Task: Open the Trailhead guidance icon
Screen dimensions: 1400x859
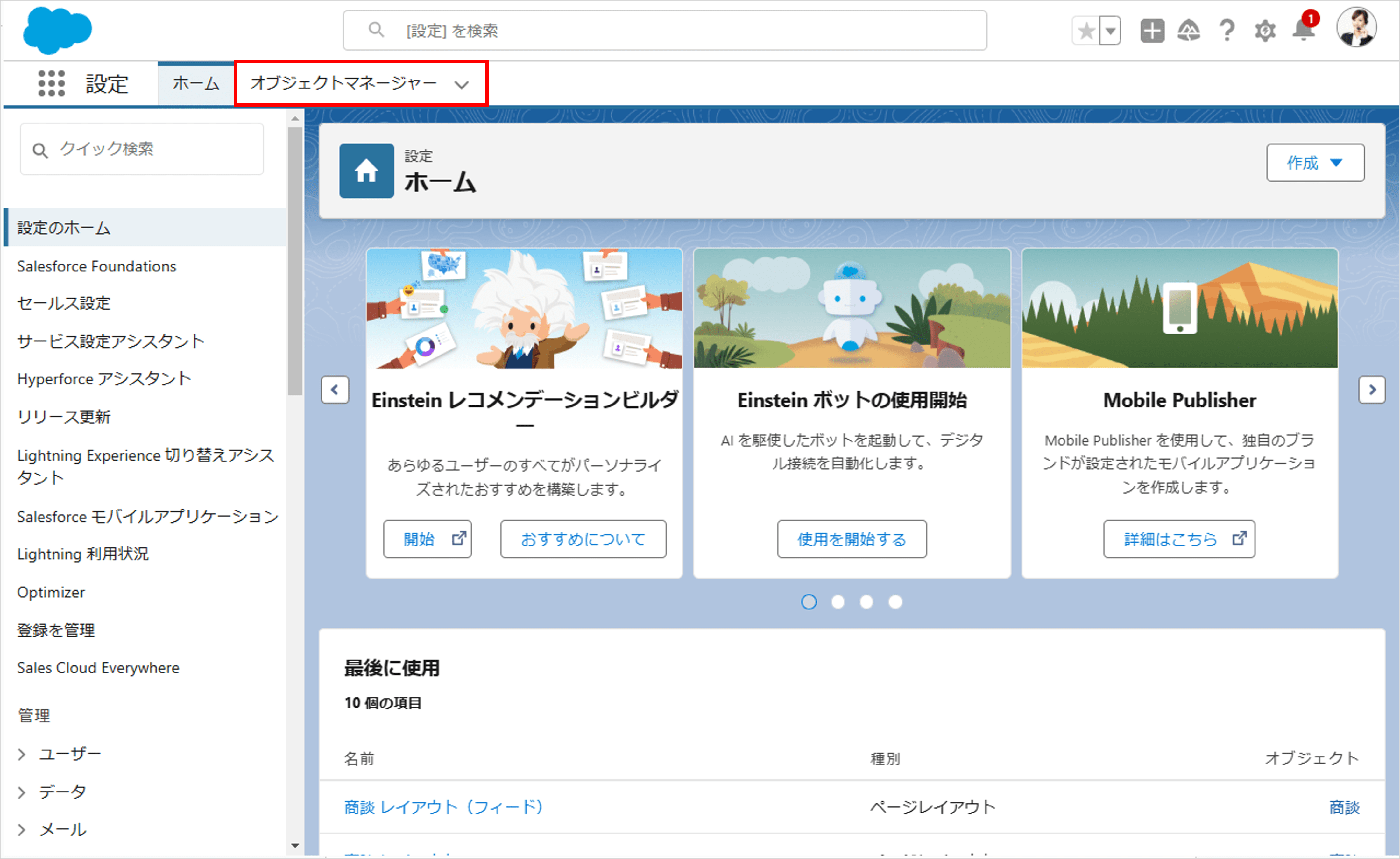Action: click(x=1189, y=31)
